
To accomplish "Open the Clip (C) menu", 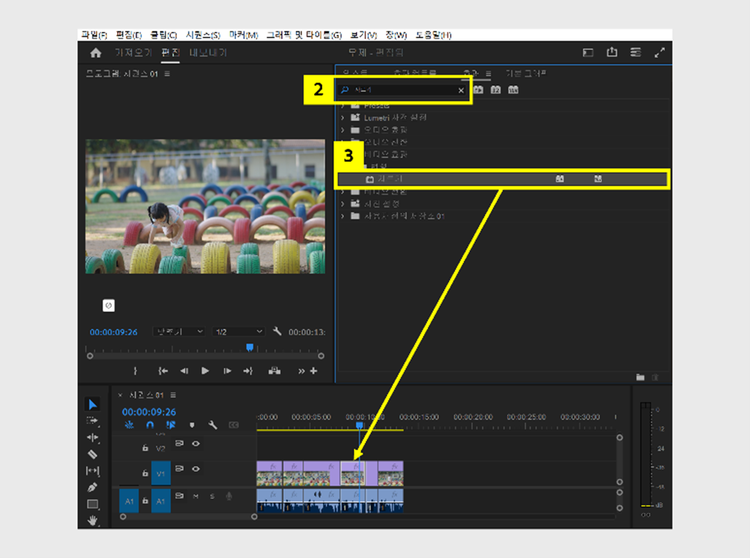I will tap(164, 35).
